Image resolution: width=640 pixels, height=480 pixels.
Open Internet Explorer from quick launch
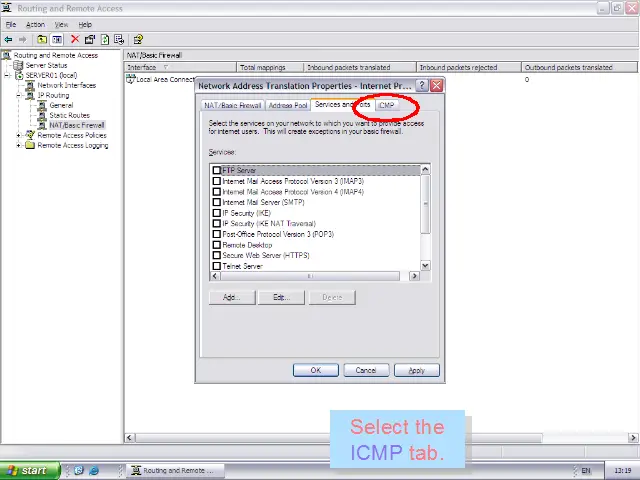coord(94,471)
